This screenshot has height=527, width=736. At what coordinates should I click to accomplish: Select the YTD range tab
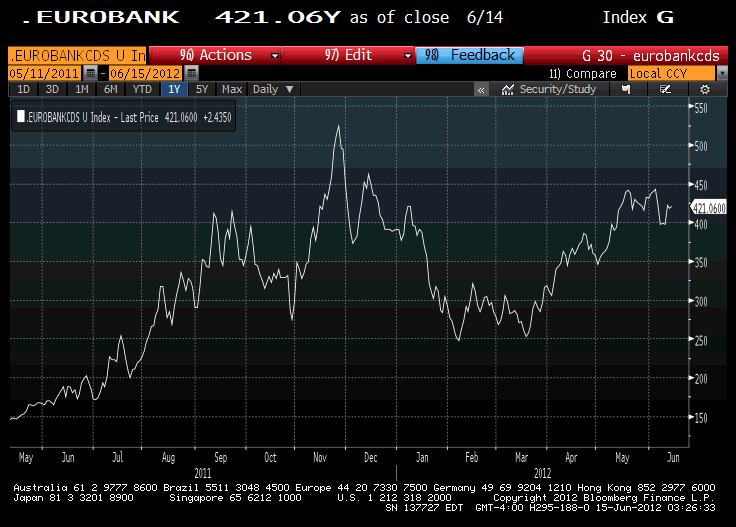pos(142,89)
